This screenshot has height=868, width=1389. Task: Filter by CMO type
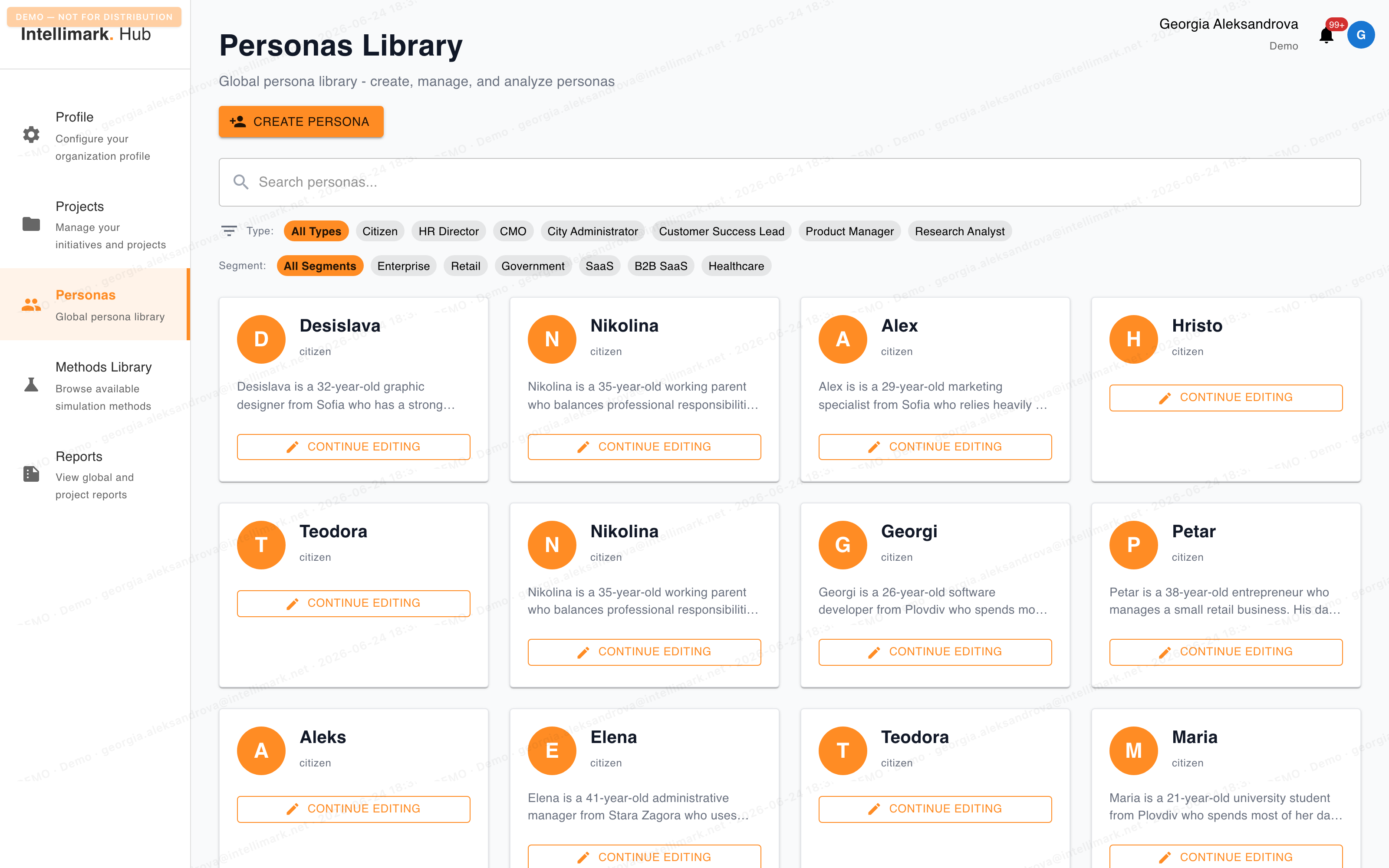coord(513,231)
